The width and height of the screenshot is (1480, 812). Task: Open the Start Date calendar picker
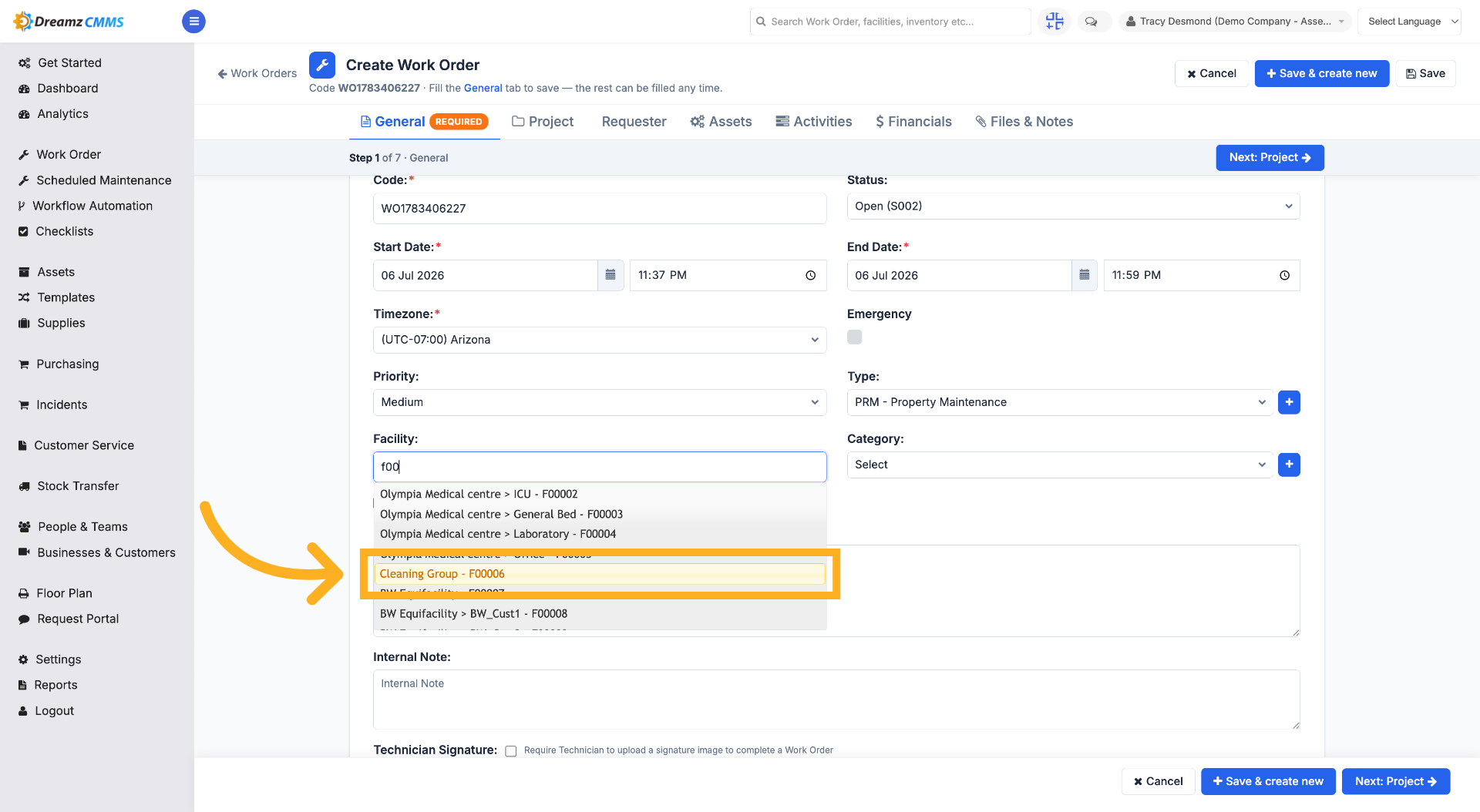click(610, 275)
